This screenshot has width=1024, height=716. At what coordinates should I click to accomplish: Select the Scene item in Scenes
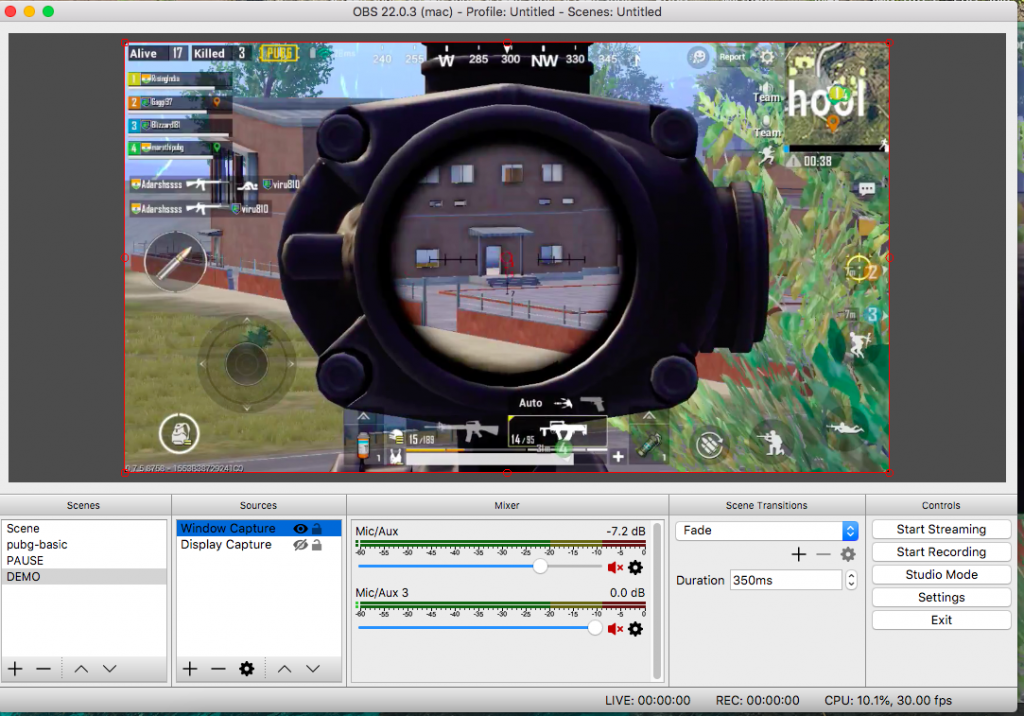coord(84,529)
